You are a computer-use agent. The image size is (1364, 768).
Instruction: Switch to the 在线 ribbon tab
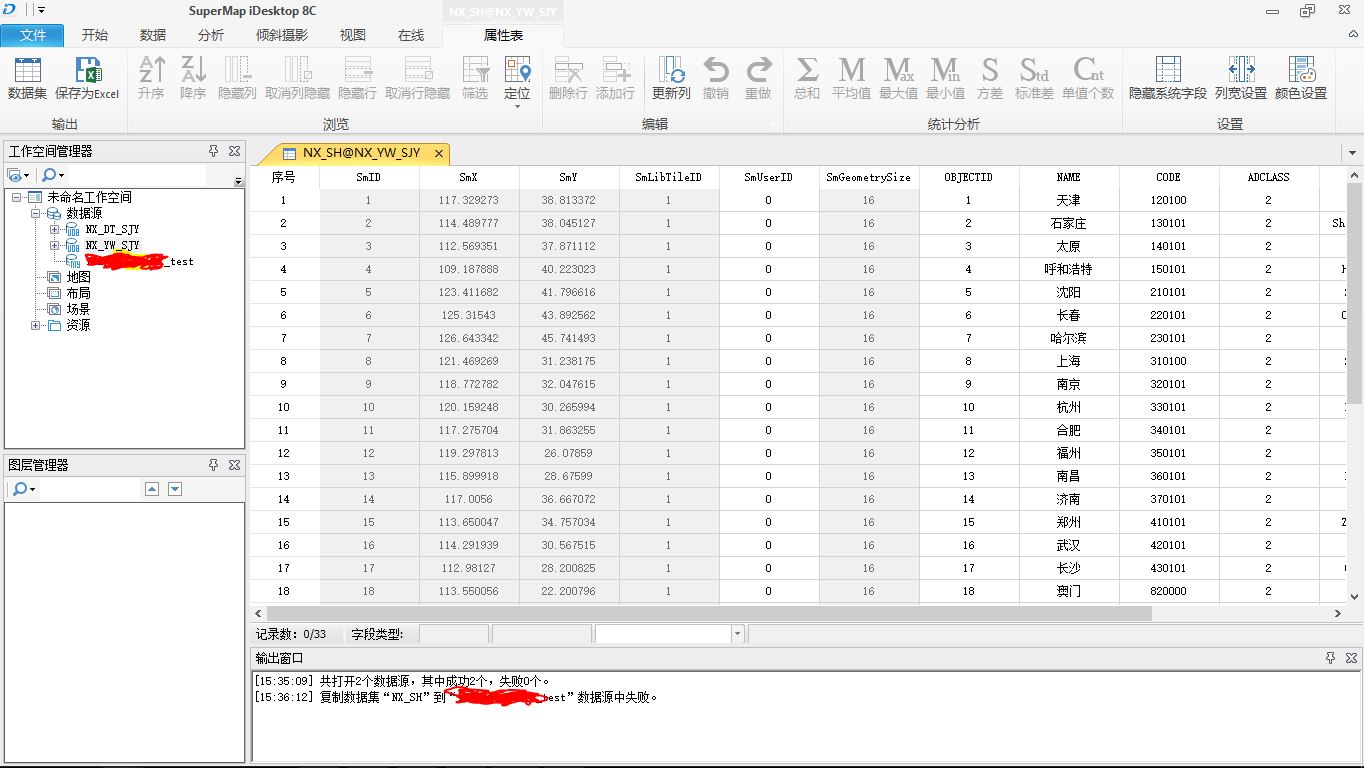[411, 35]
